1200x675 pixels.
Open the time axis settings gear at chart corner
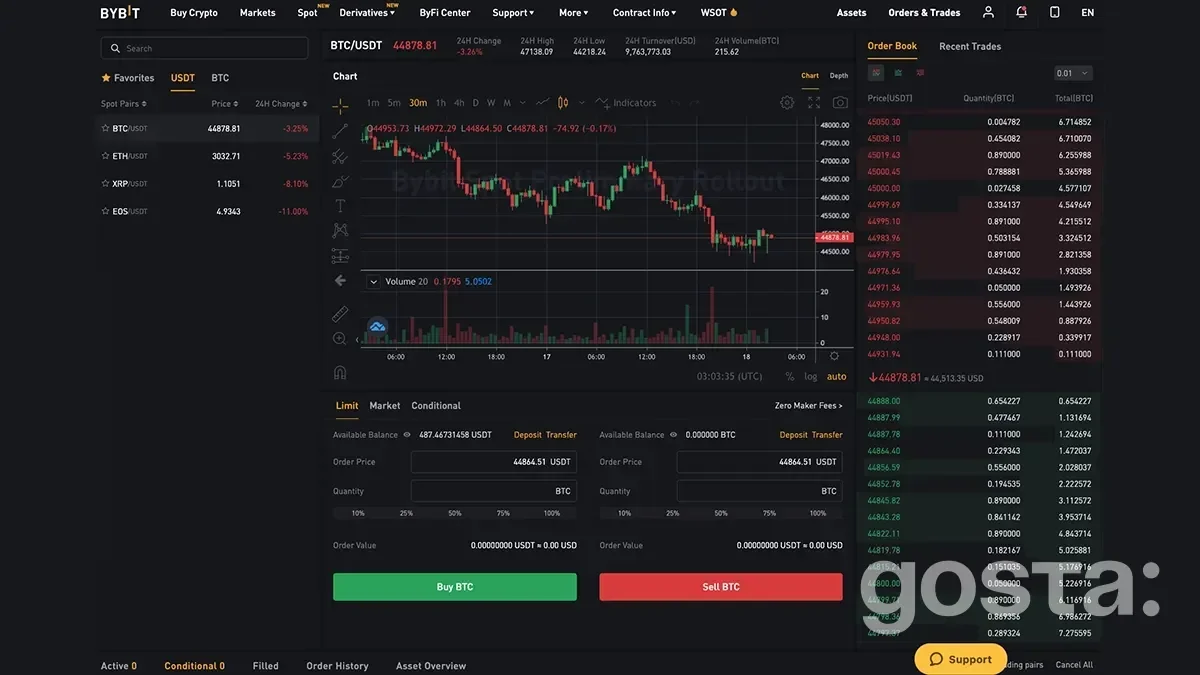835,356
